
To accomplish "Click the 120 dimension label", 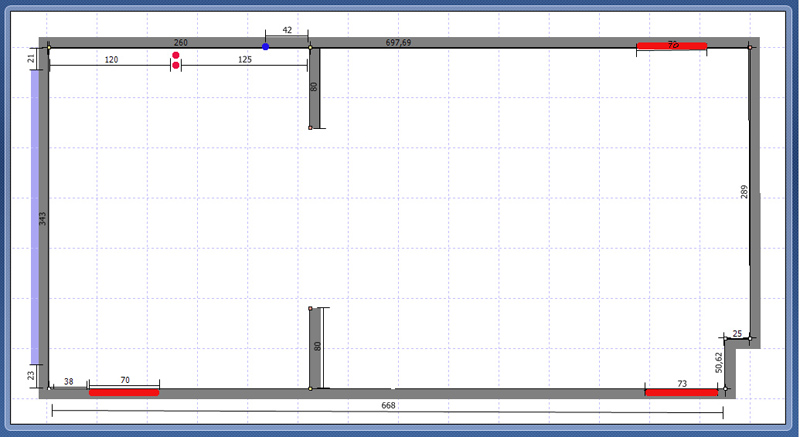I will [x=111, y=60].
